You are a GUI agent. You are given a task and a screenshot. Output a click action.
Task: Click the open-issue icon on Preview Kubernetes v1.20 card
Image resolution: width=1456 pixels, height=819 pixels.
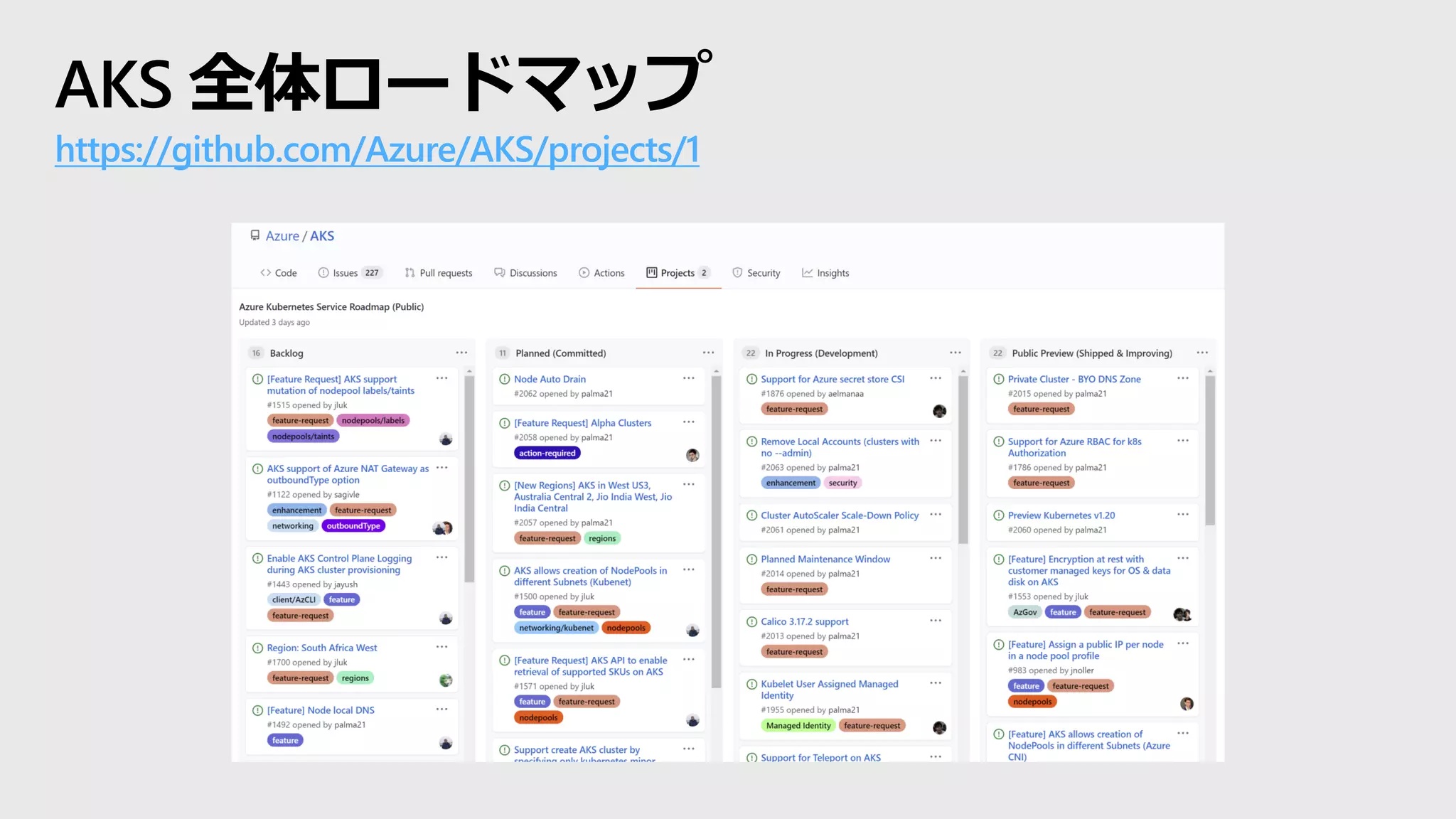pos(999,515)
